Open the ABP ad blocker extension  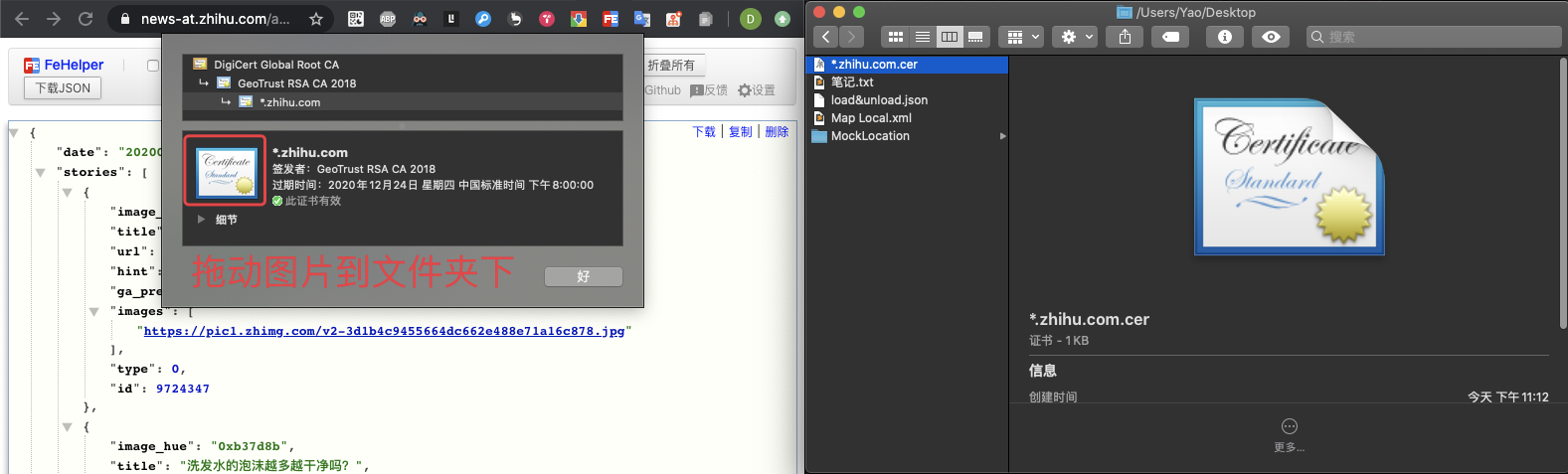click(x=388, y=19)
